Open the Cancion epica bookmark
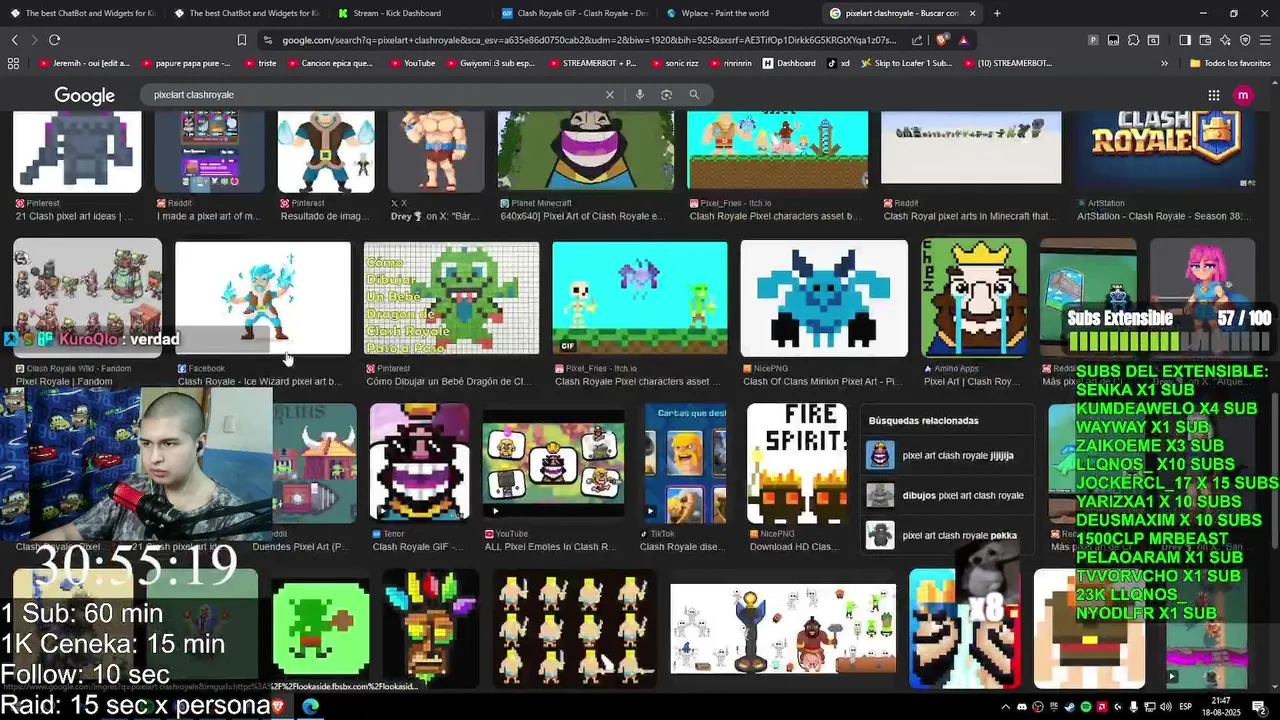The image size is (1280, 720). click(x=329, y=63)
